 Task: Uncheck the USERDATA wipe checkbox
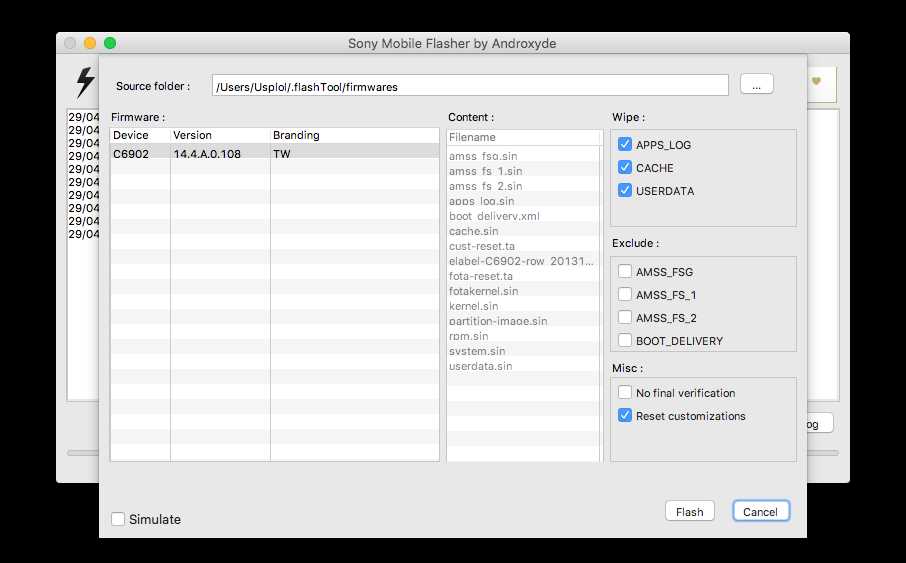coord(625,190)
